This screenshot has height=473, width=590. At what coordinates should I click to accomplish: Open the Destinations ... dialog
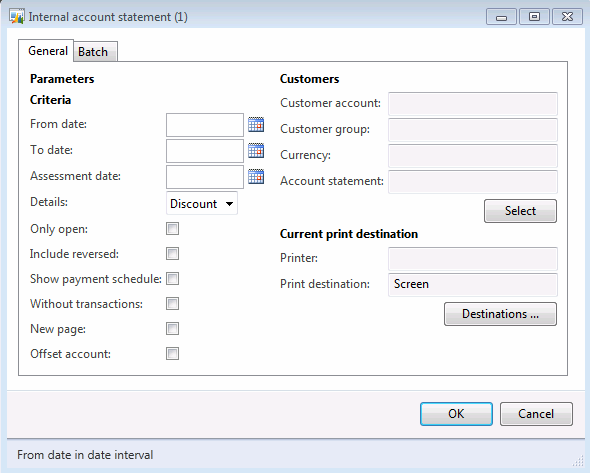click(500, 314)
